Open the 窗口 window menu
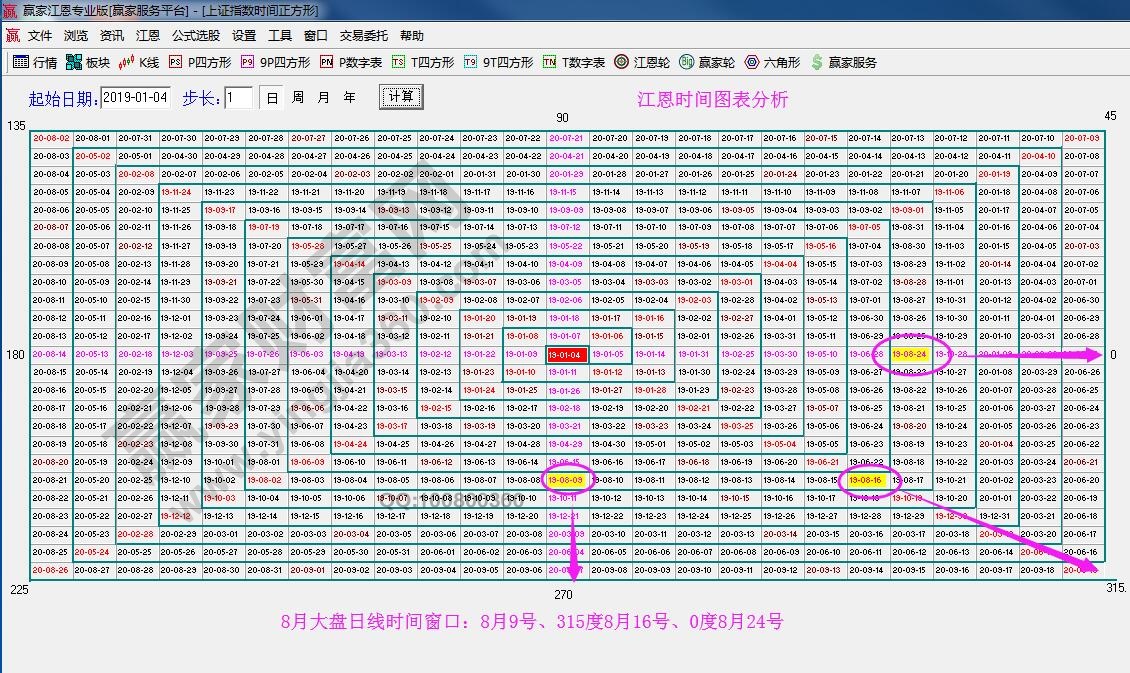Image resolution: width=1130 pixels, height=673 pixels. (318, 34)
